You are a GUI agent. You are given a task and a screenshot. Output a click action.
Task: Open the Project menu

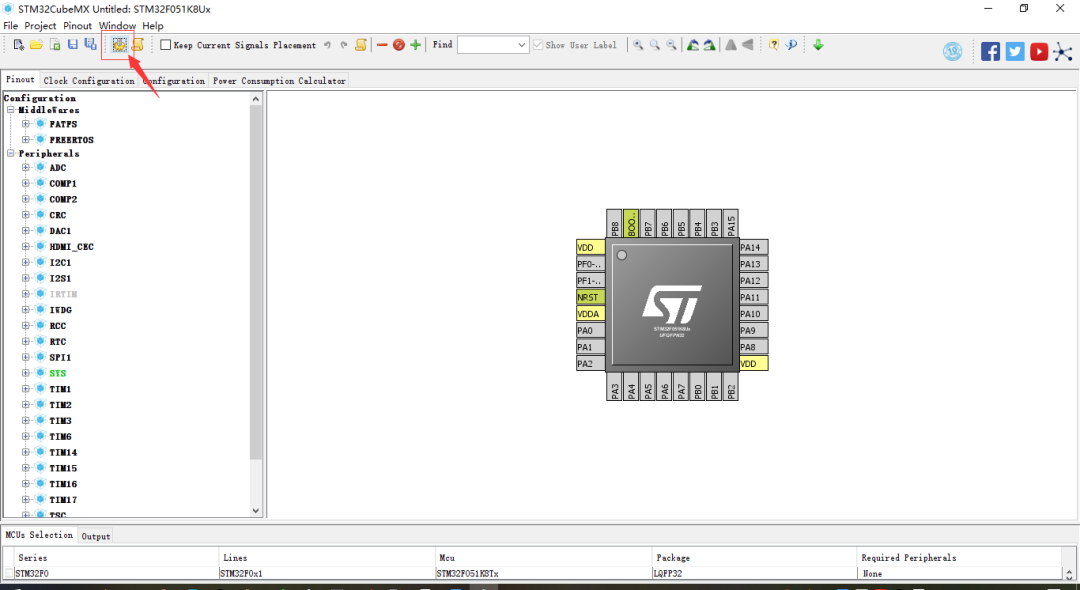click(41, 25)
